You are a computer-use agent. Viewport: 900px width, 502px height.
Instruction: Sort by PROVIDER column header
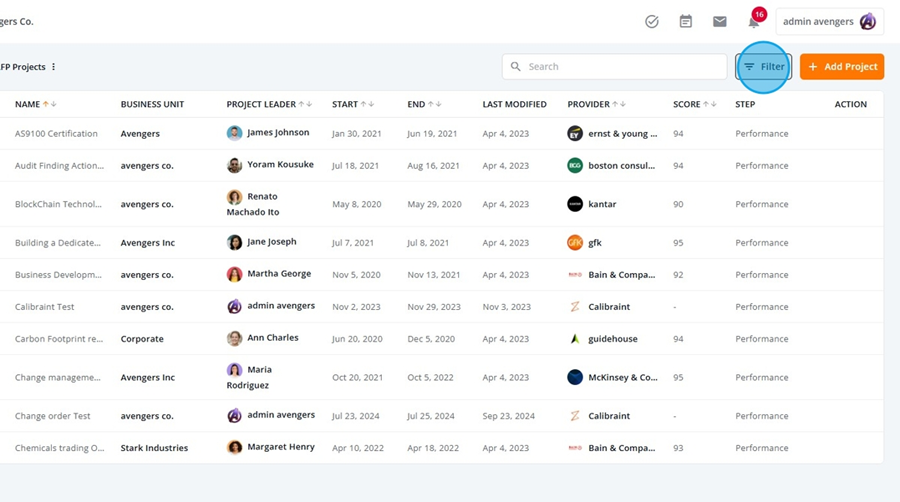point(596,104)
